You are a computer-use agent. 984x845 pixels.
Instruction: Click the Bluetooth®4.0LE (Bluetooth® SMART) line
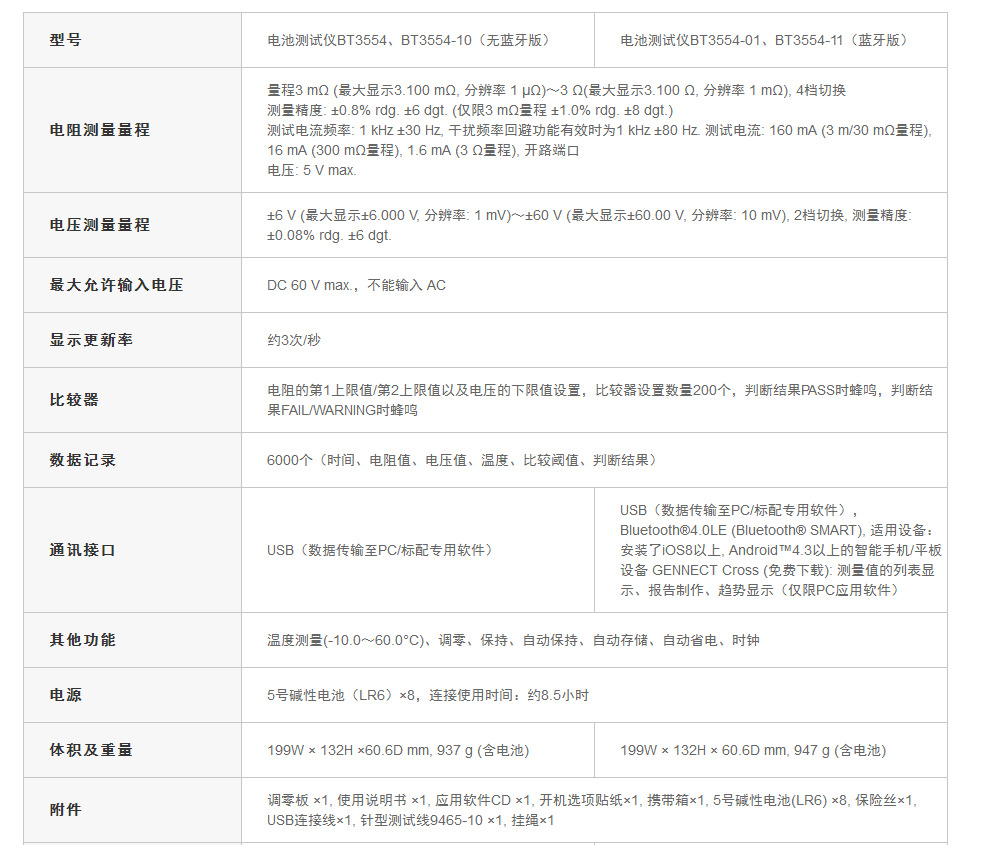click(777, 530)
